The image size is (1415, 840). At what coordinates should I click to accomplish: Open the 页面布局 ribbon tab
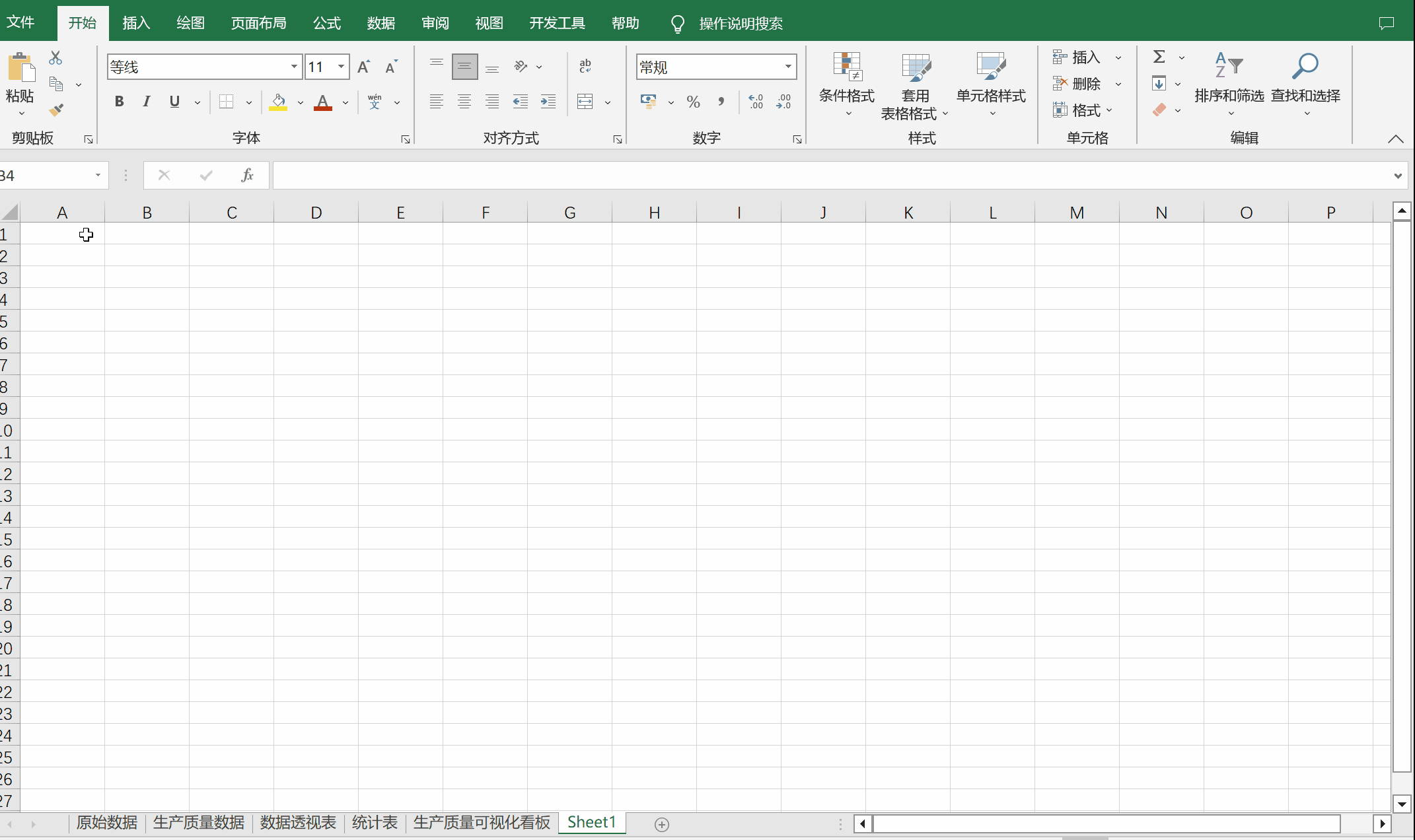click(x=258, y=23)
